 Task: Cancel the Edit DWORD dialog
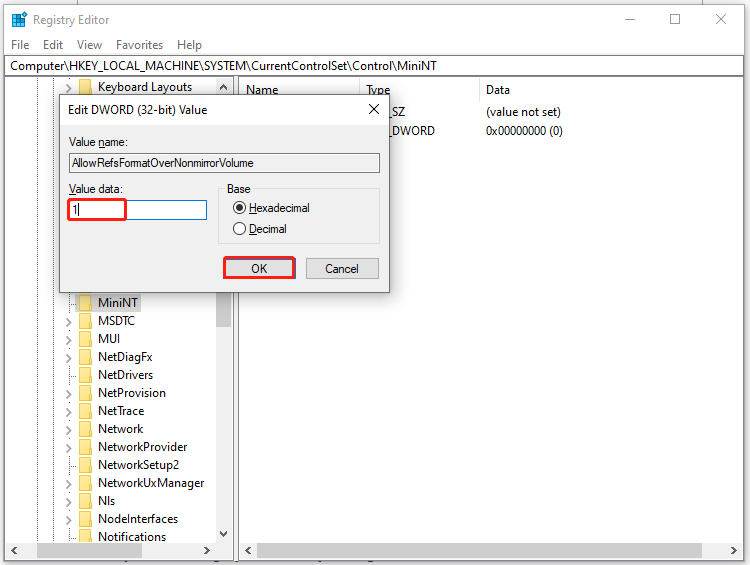click(342, 268)
